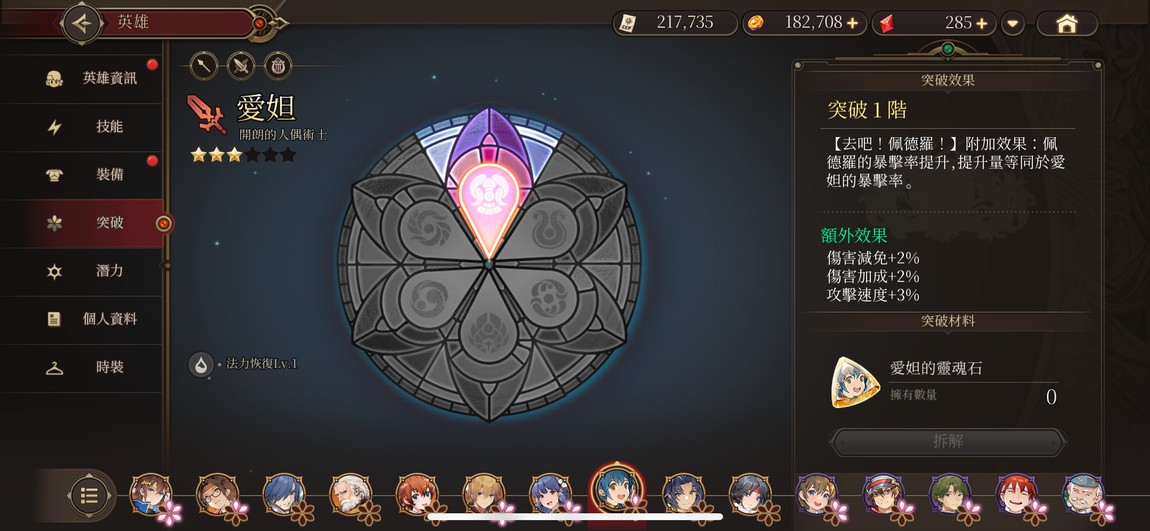1150x531 pixels.
Task: Open the hero list menu icon
Action: [x=89, y=496]
